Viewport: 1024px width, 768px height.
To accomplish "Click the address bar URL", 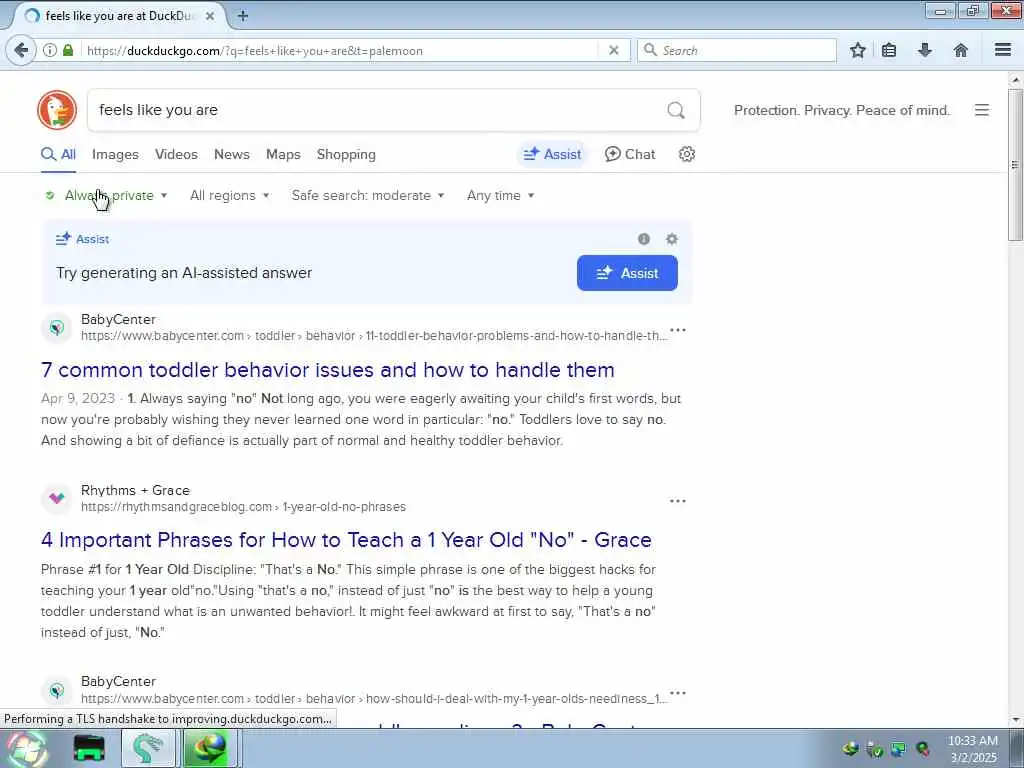I will 255,50.
